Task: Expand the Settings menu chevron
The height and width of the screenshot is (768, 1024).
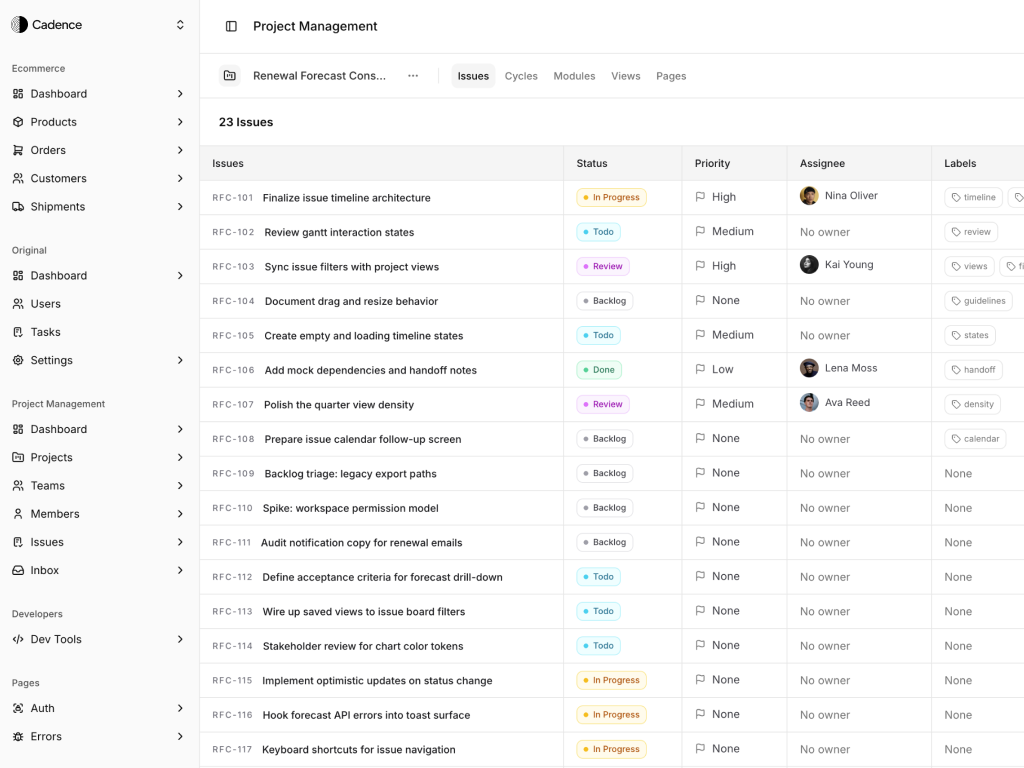Action: coord(180,360)
